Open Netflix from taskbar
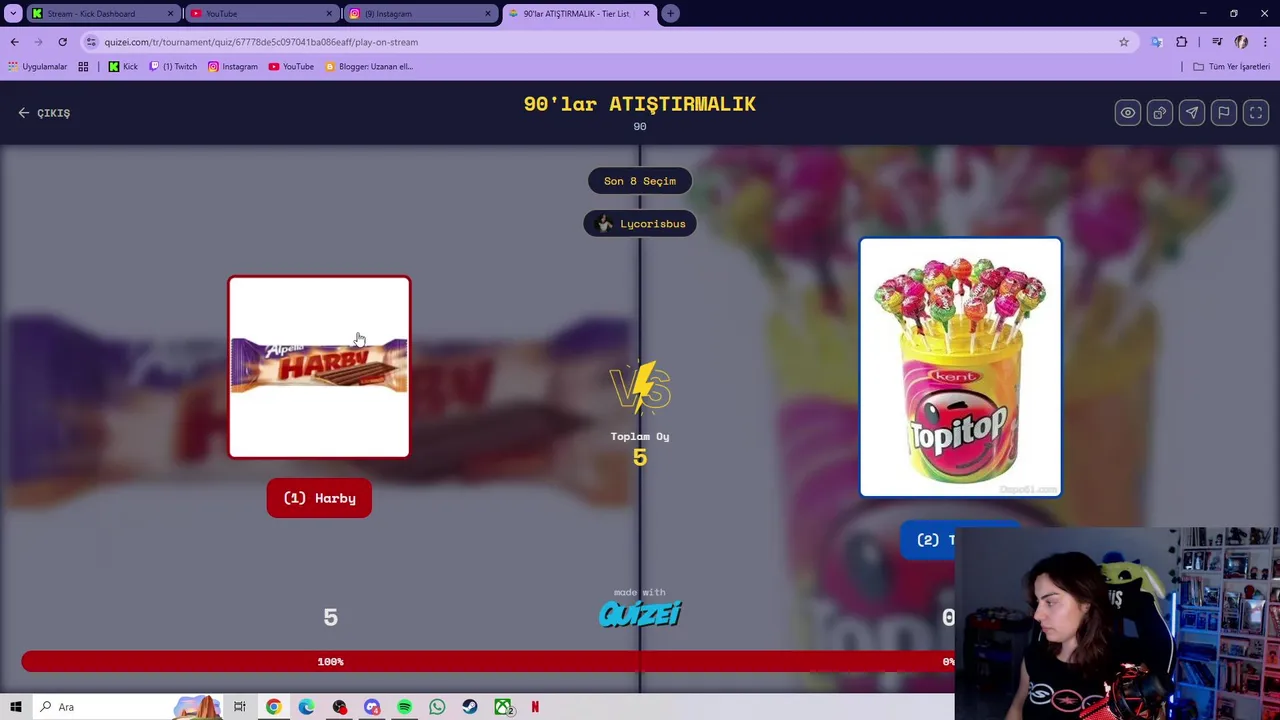 pyautogui.click(x=535, y=707)
